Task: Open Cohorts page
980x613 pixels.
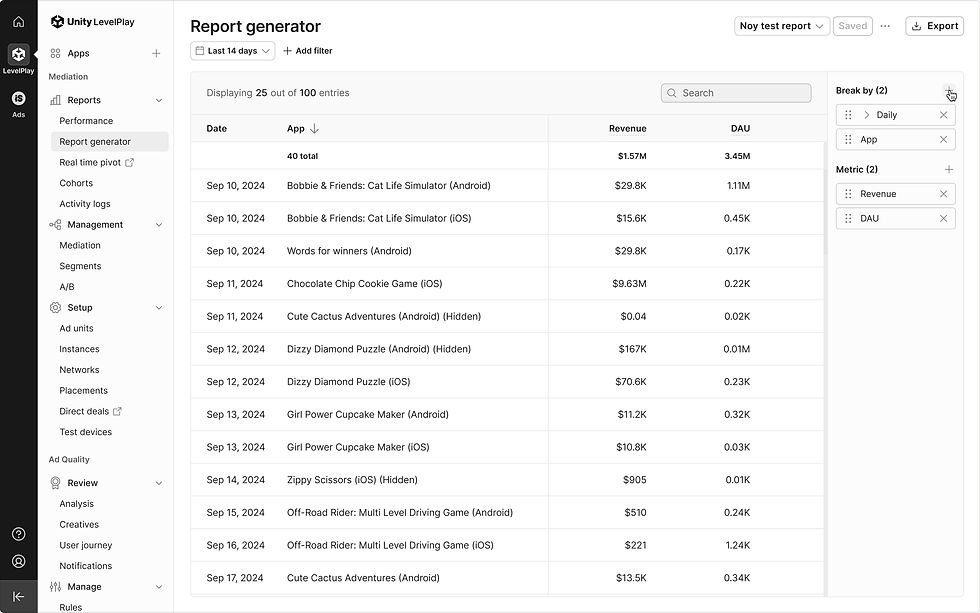Action: tap(76, 183)
